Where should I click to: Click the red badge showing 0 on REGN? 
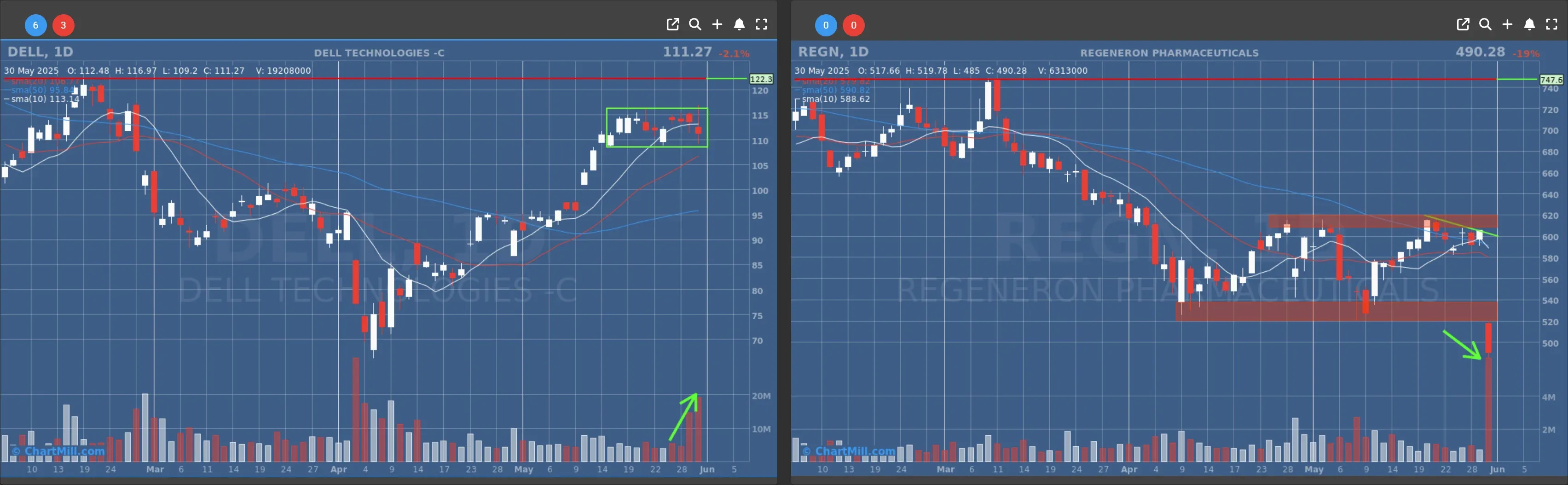click(x=853, y=25)
